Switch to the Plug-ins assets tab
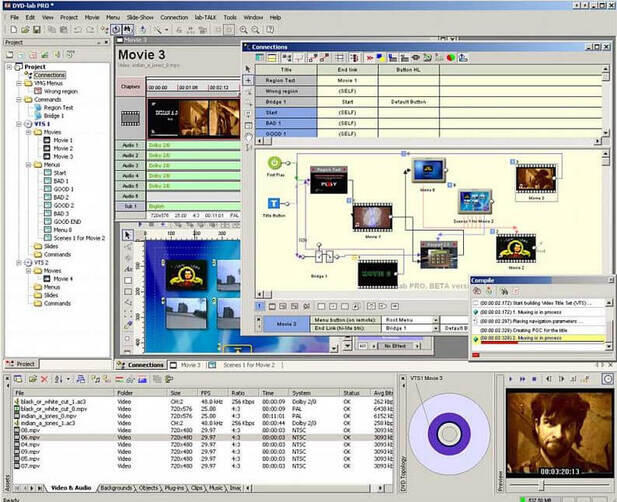617x502 pixels. [174, 488]
